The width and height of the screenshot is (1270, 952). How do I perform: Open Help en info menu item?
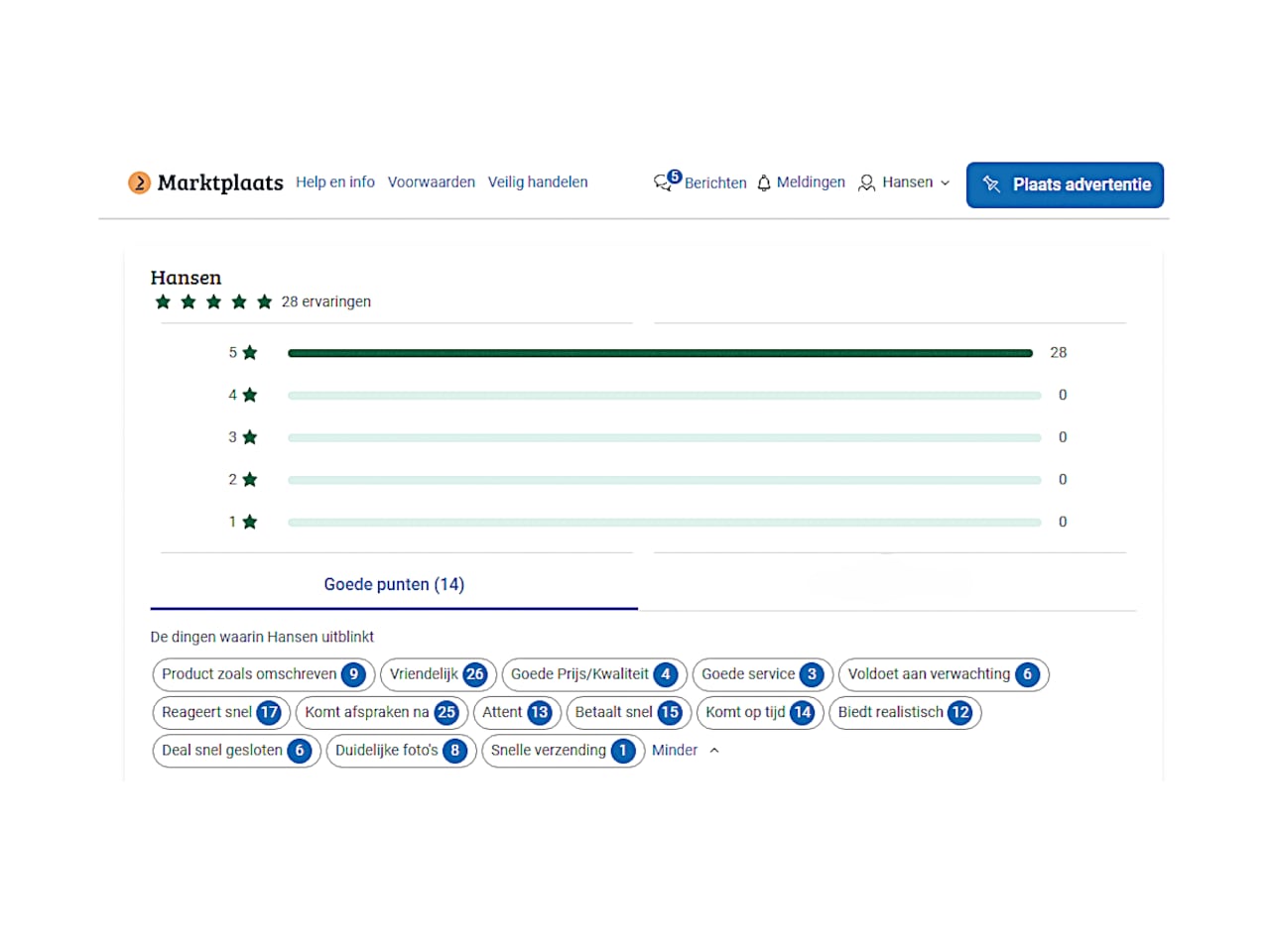(x=335, y=182)
